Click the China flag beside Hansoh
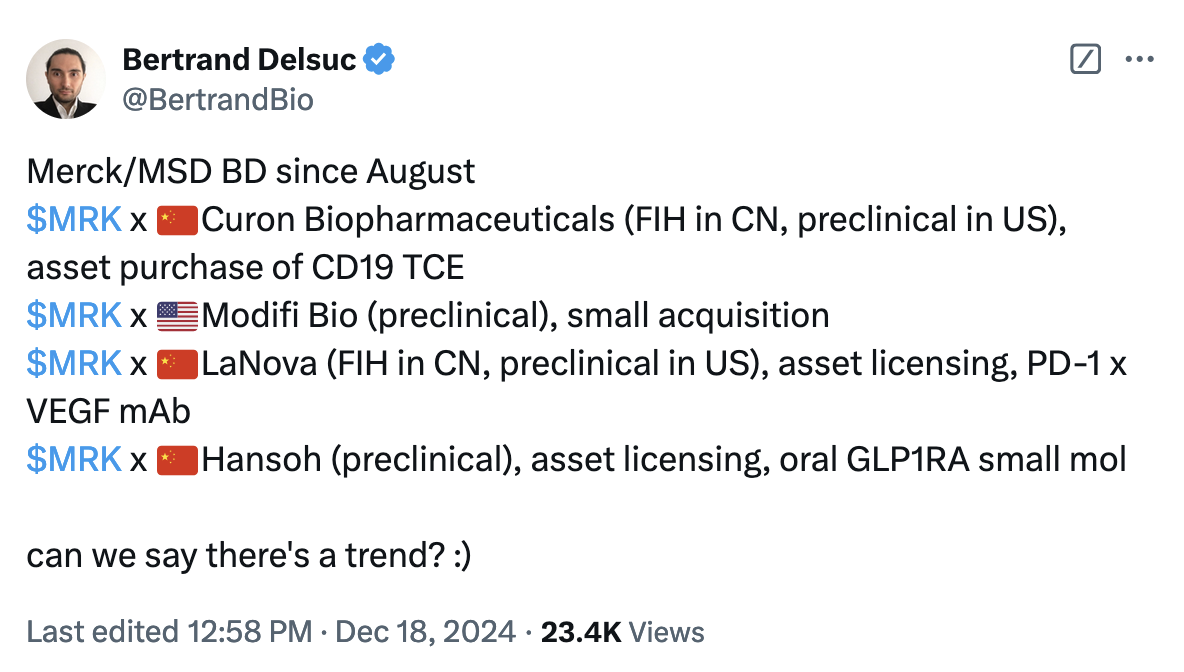The width and height of the screenshot is (1184, 672). (x=177, y=461)
